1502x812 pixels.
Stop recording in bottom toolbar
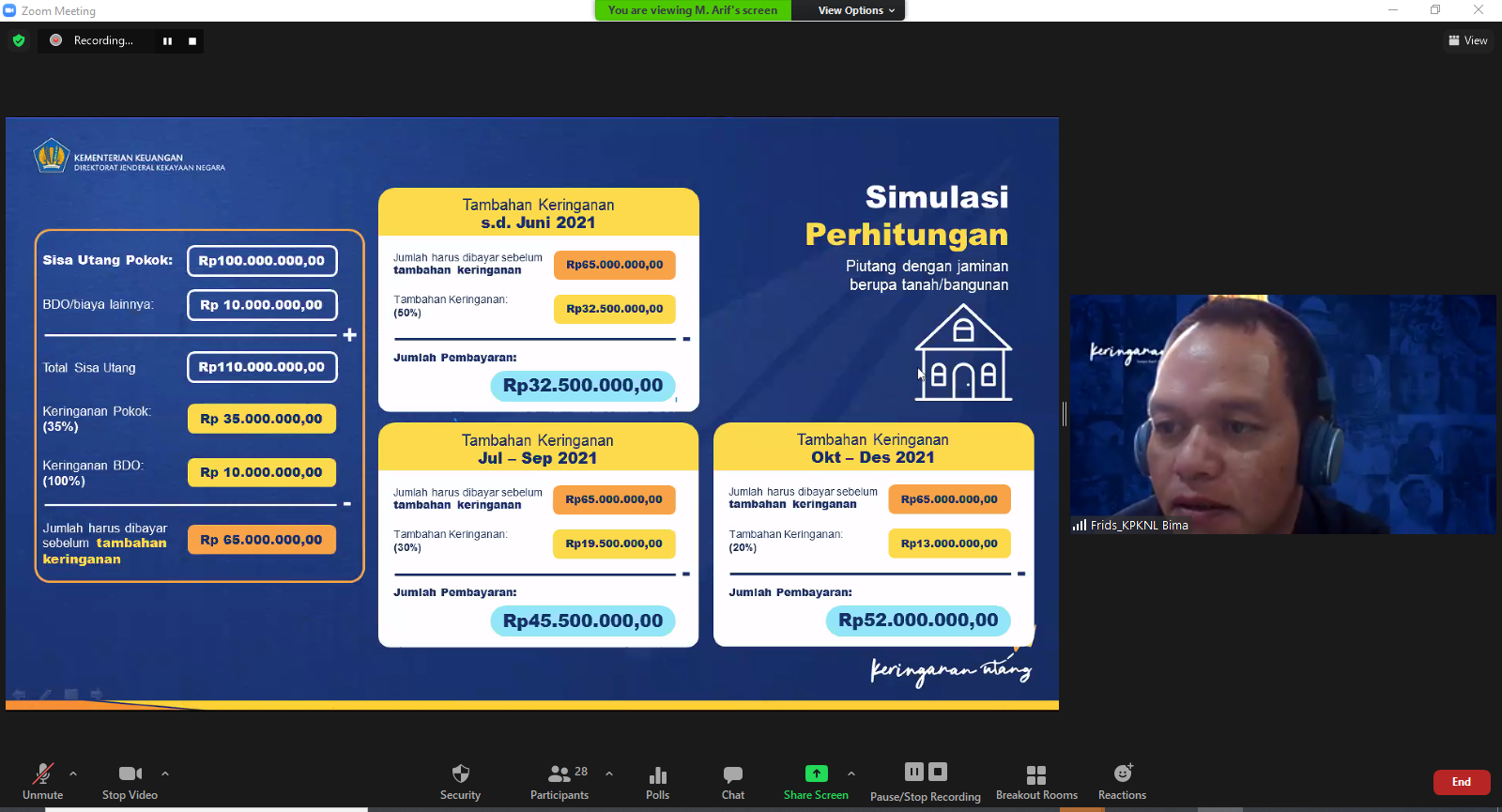coord(938,772)
